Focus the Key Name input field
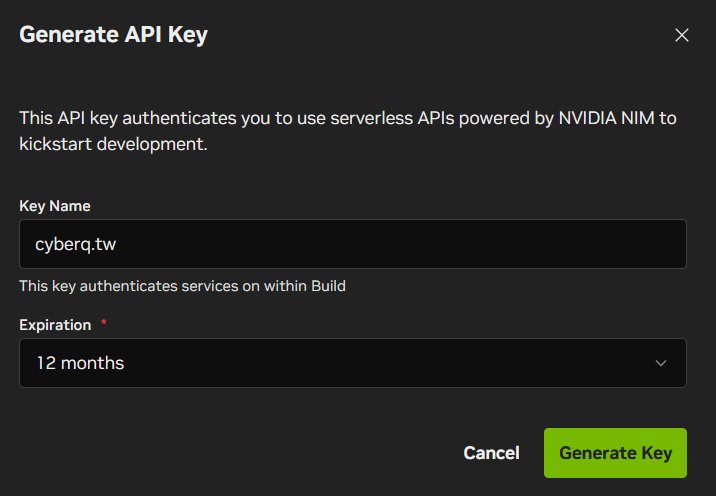Image resolution: width=716 pixels, height=496 pixels. tap(352, 244)
